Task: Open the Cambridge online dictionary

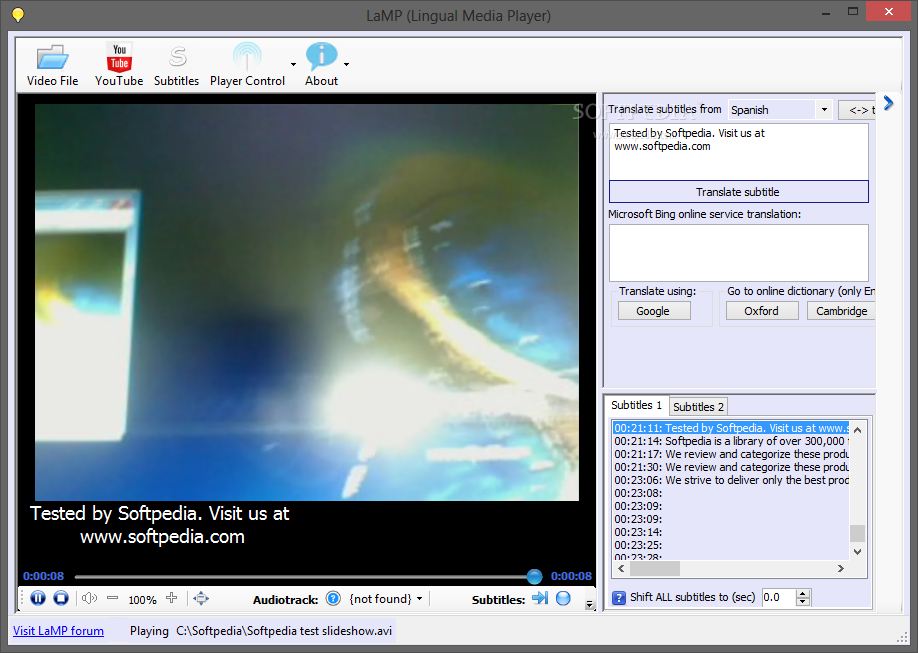Action: click(841, 310)
